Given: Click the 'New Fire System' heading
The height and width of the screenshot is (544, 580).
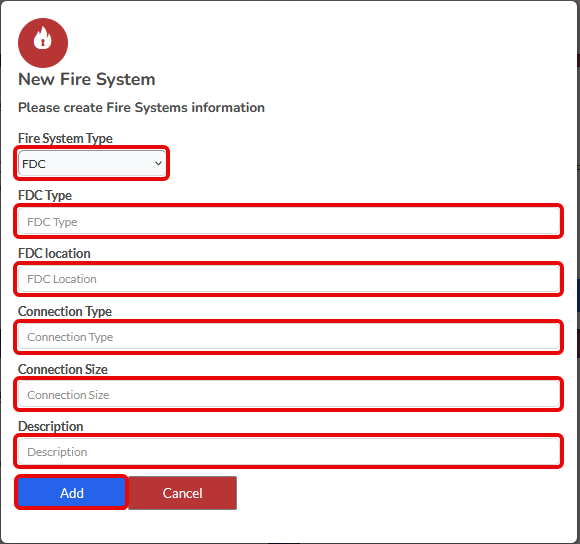Looking at the screenshot, I should tap(87, 80).
